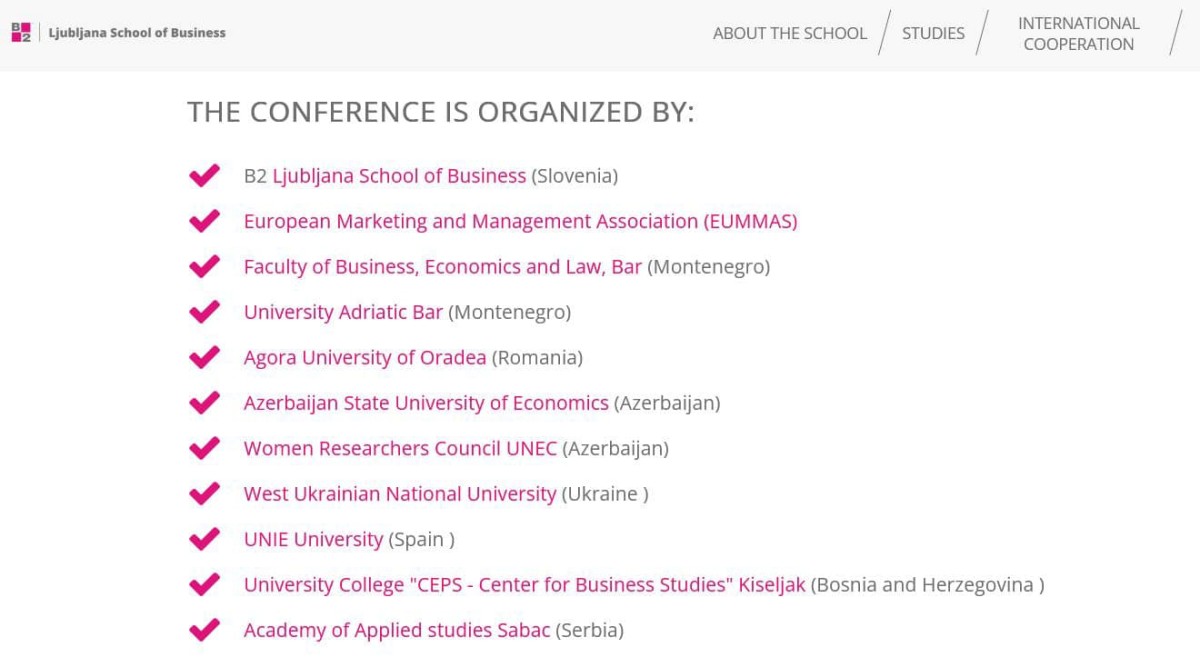Click checkmark icon beside EUMMAS association
The height and width of the screenshot is (657, 1200).
[204, 221]
